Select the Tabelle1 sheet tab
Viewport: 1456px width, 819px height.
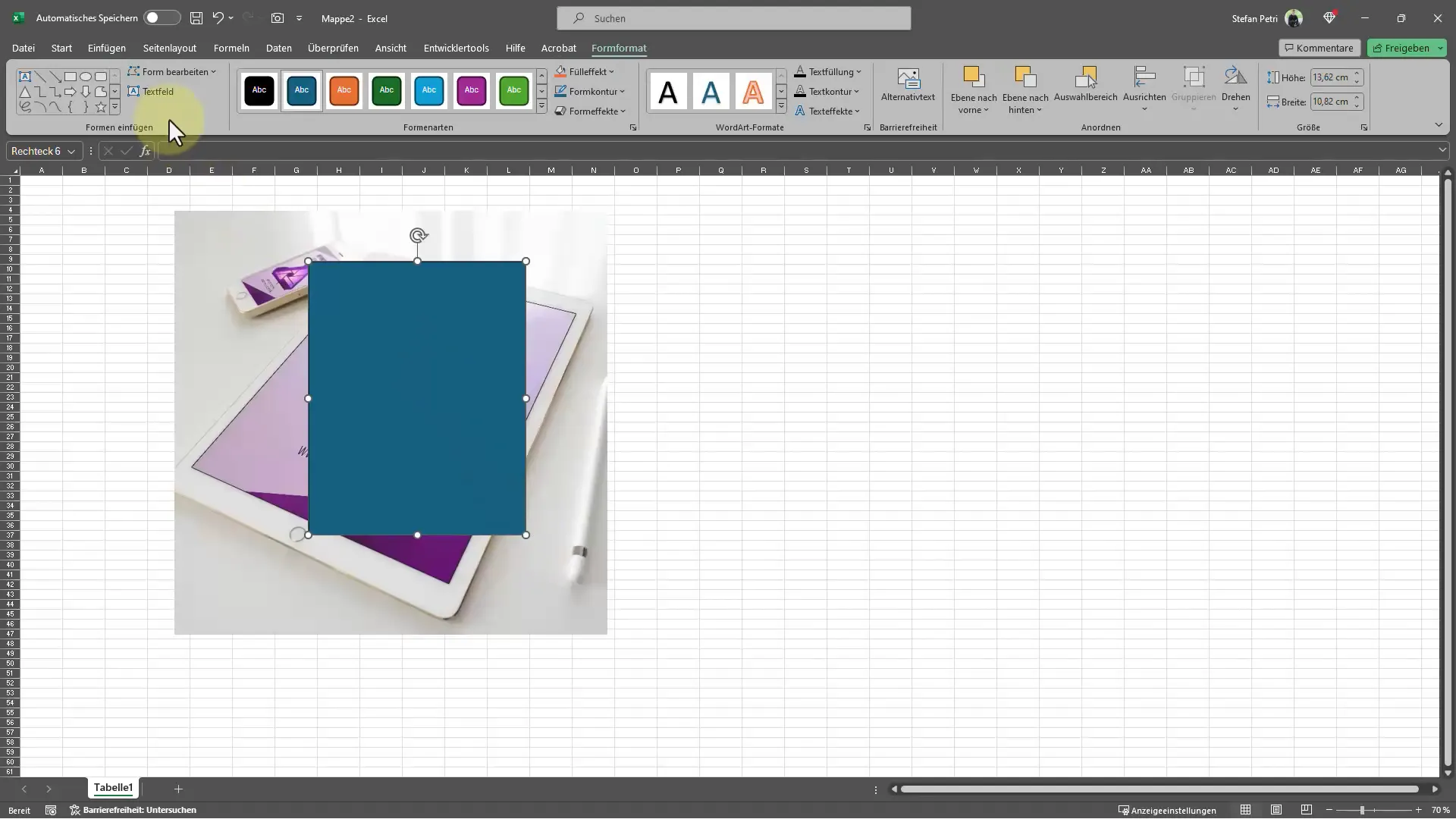(x=113, y=788)
